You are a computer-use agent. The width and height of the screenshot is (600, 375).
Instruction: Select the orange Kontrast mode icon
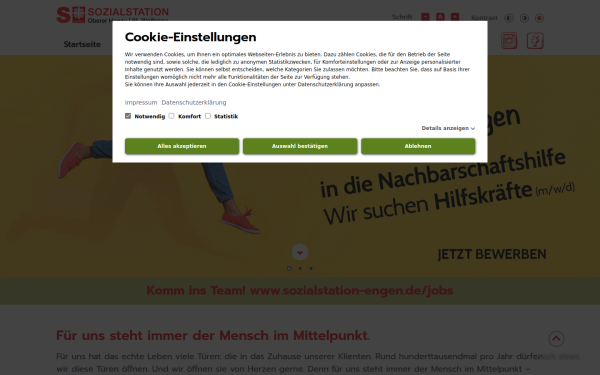[x=539, y=18]
